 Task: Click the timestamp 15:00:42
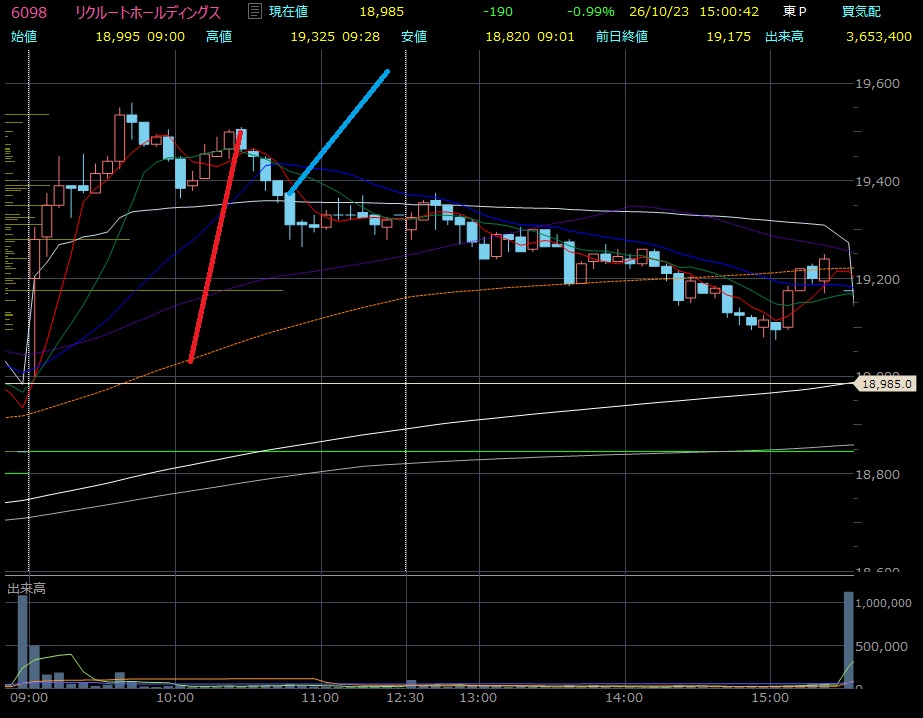click(x=729, y=12)
